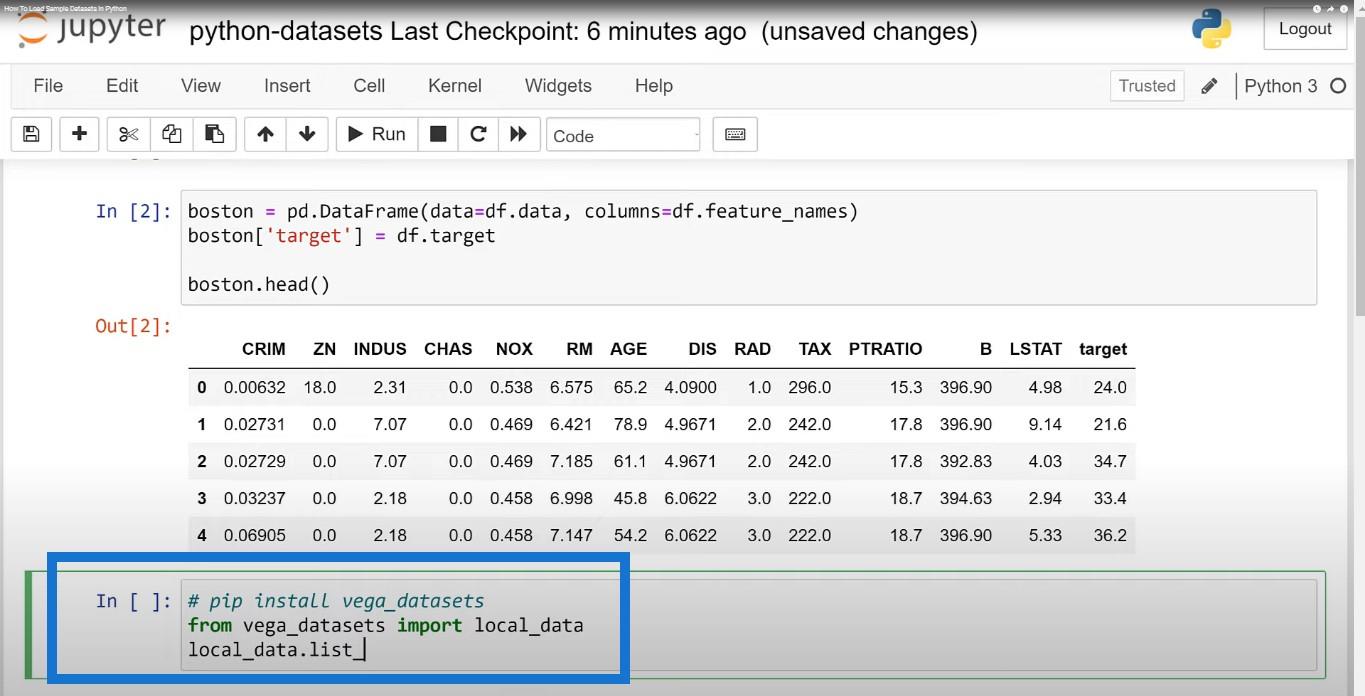This screenshot has width=1365, height=696.
Task: Cut selected cells with scissors icon
Action: (x=128, y=134)
